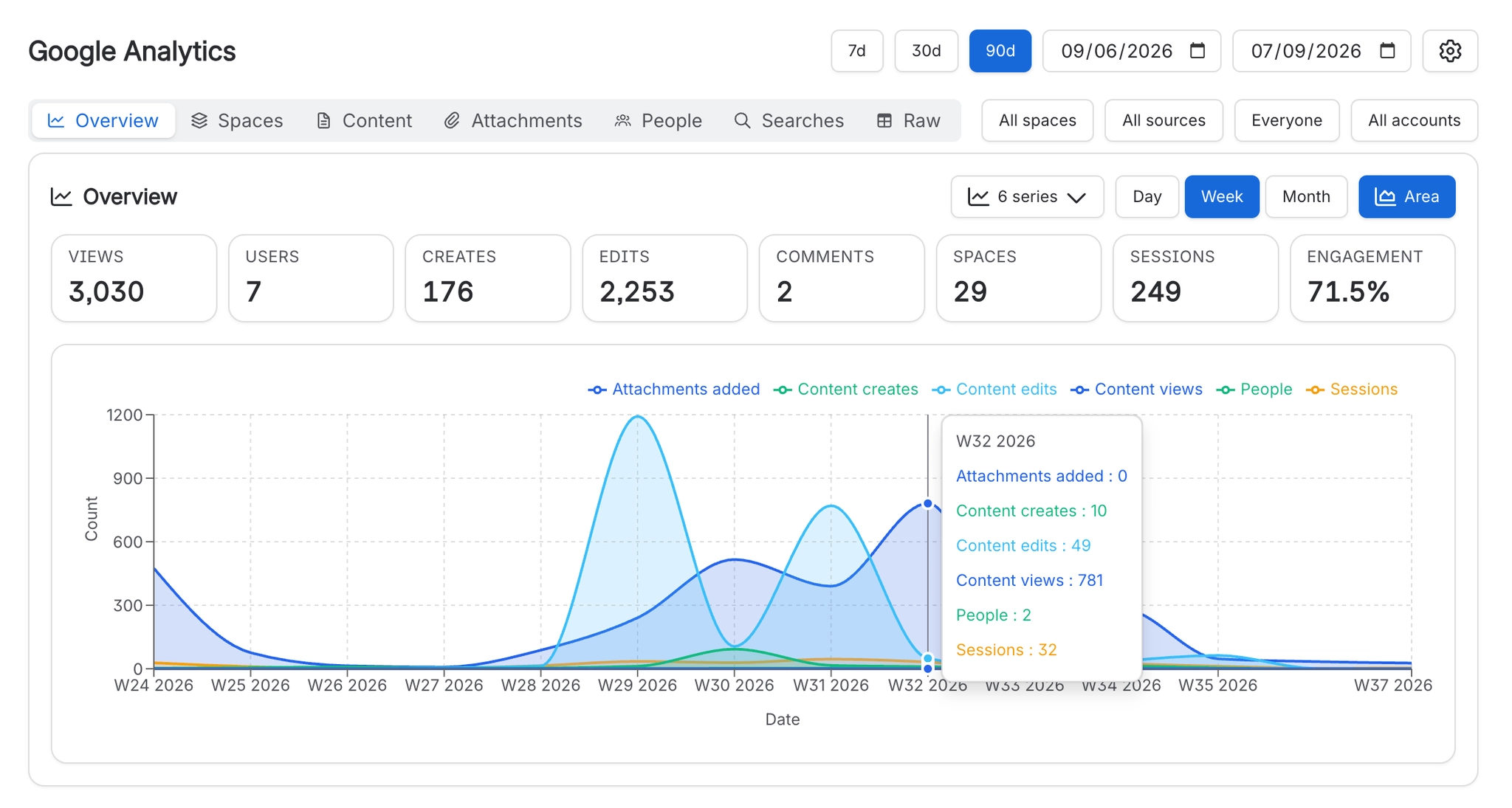Open the All sources filter
Viewport: 1512px width, 808px height.
click(x=1164, y=120)
